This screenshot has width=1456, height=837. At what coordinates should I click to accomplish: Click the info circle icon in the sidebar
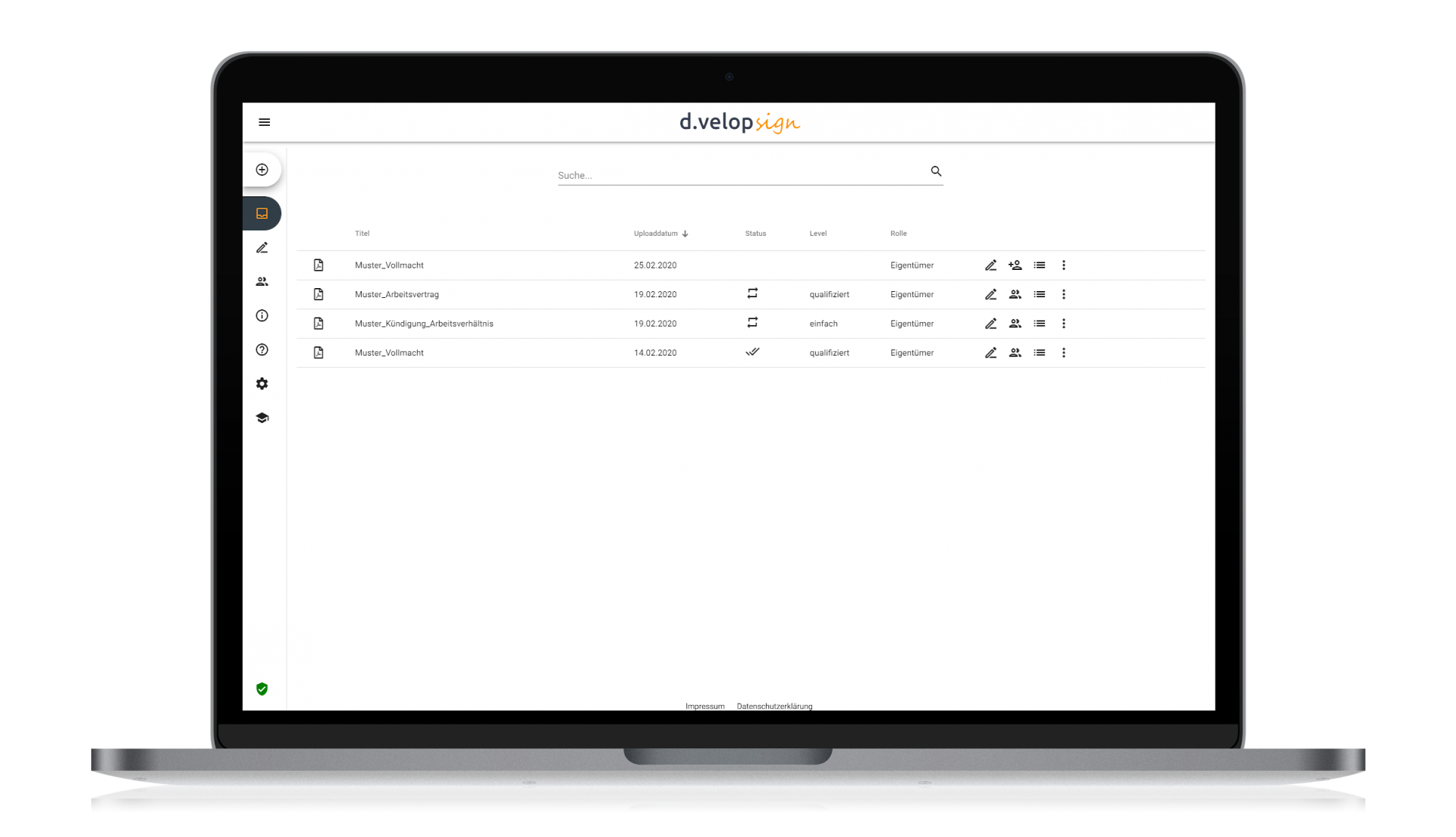click(x=262, y=316)
